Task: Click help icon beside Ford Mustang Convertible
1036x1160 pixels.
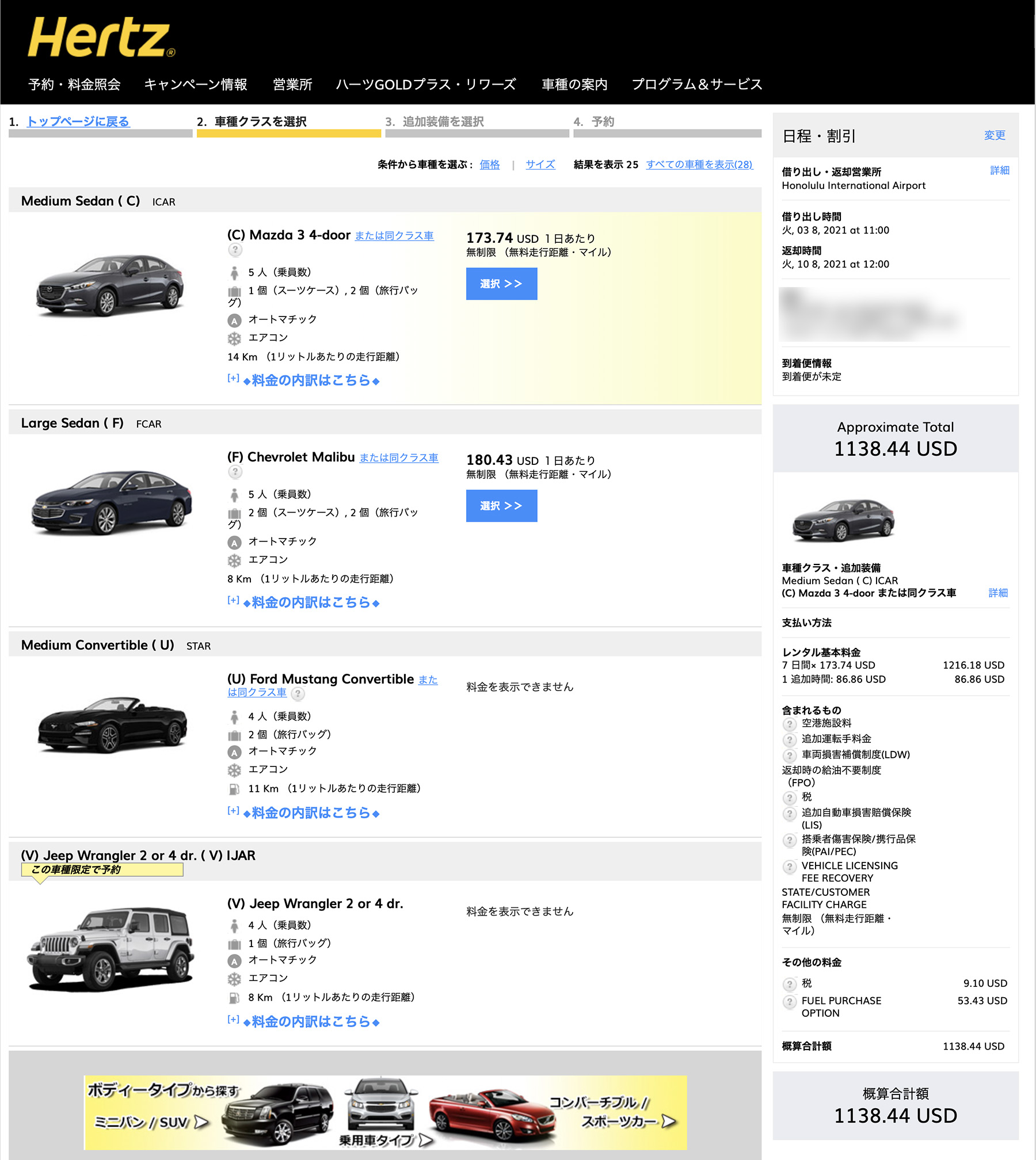Action: click(x=298, y=693)
